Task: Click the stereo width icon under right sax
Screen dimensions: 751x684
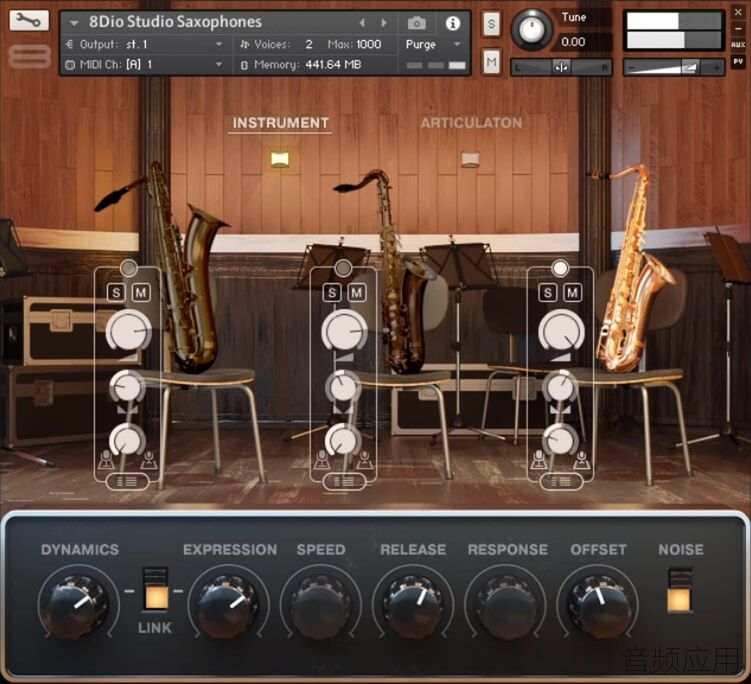Action: [560, 409]
